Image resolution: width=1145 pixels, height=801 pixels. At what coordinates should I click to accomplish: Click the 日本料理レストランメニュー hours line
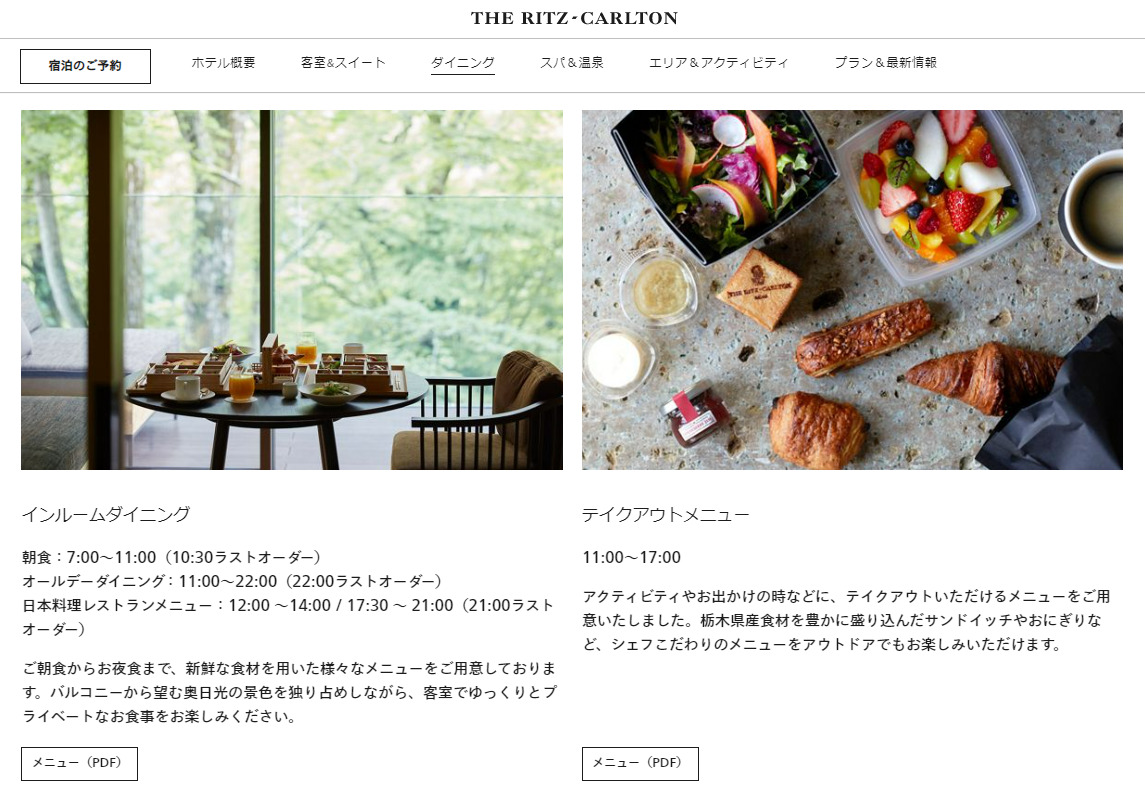[x=288, y=617]
